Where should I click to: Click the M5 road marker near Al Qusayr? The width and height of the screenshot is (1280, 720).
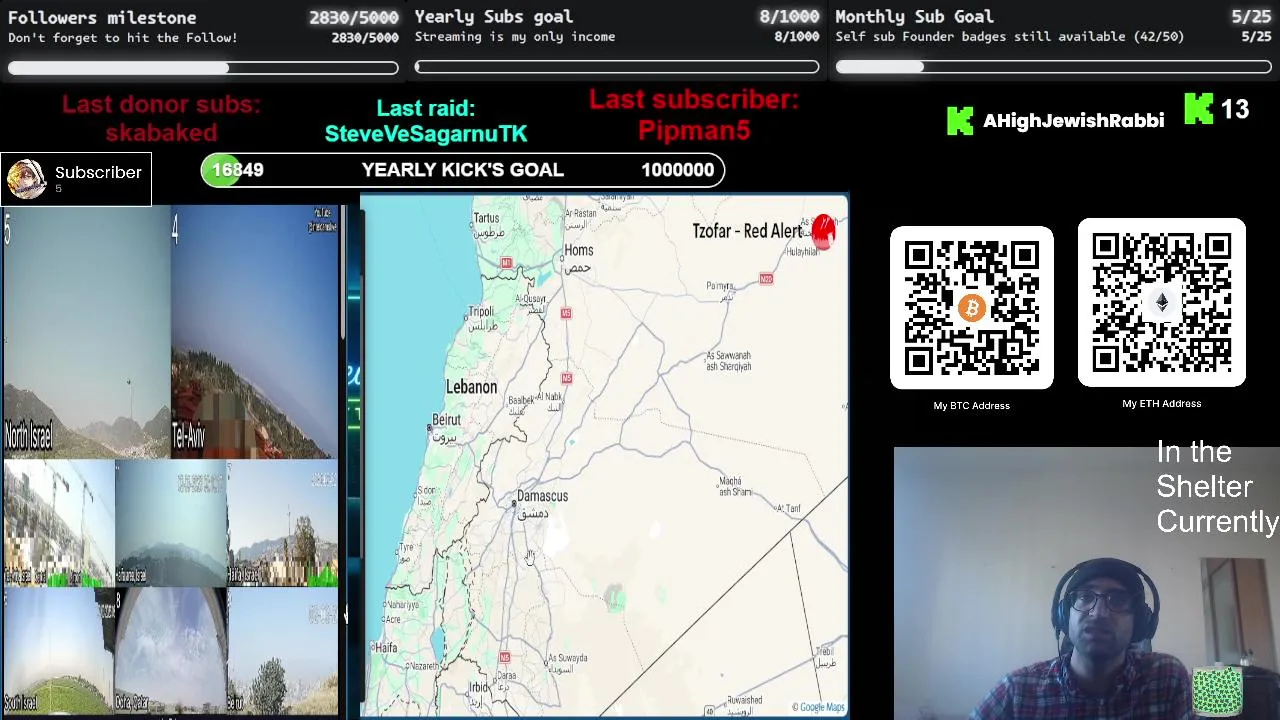pyautogui.click(x=566, y=313)
